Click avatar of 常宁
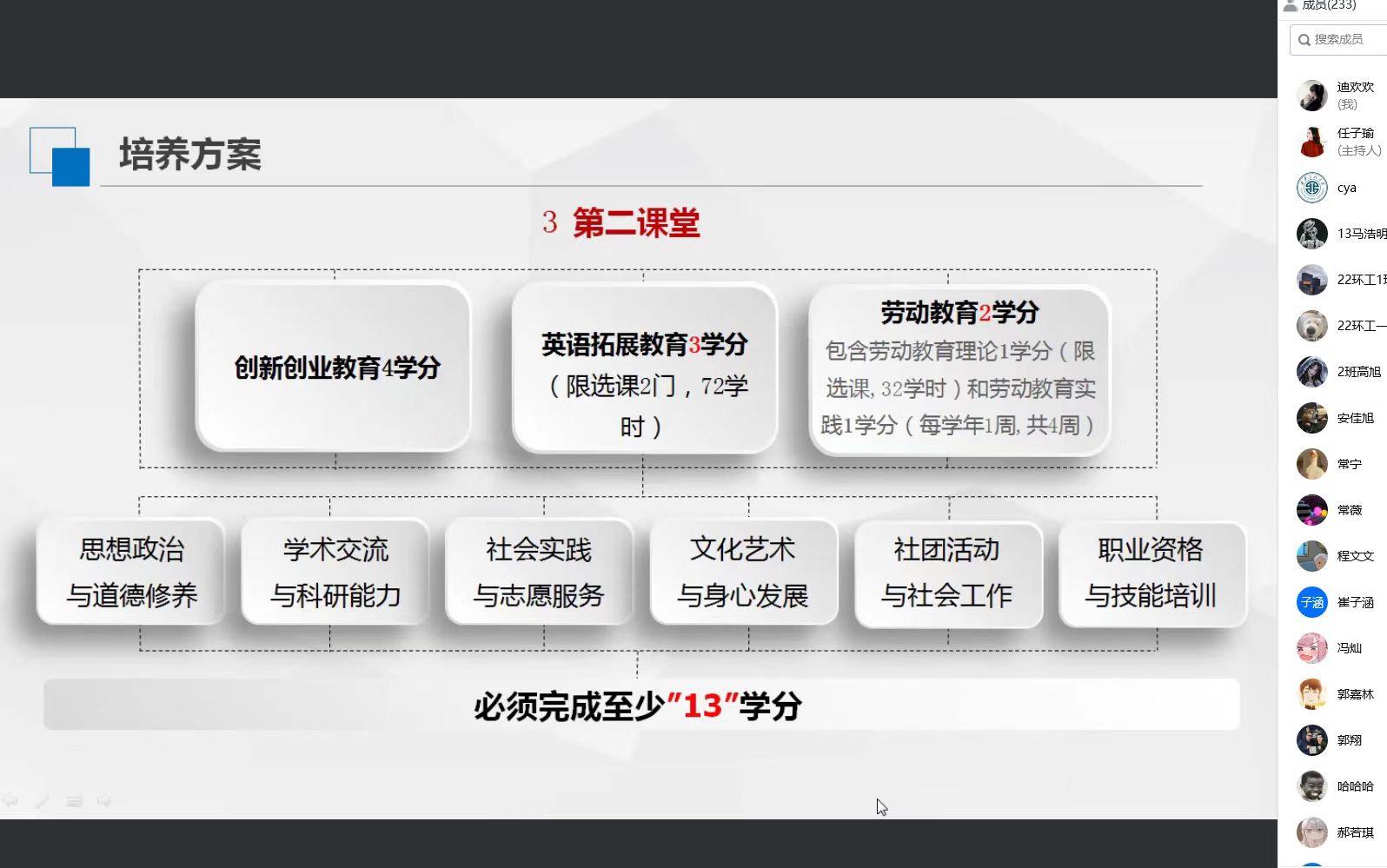 [x=1312, y=464]
